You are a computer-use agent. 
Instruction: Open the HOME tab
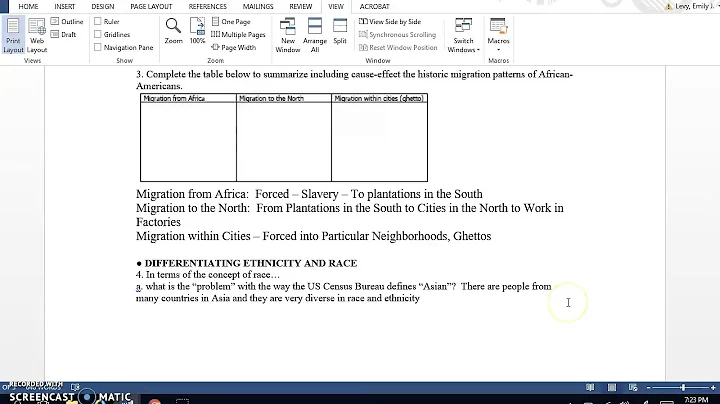(28, 6)
